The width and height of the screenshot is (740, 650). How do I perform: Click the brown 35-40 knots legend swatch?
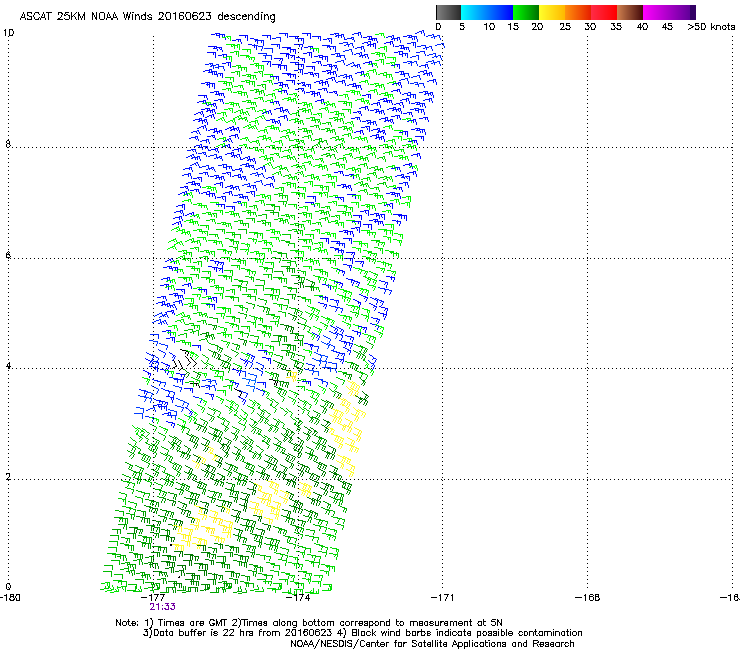click(630, 12)
